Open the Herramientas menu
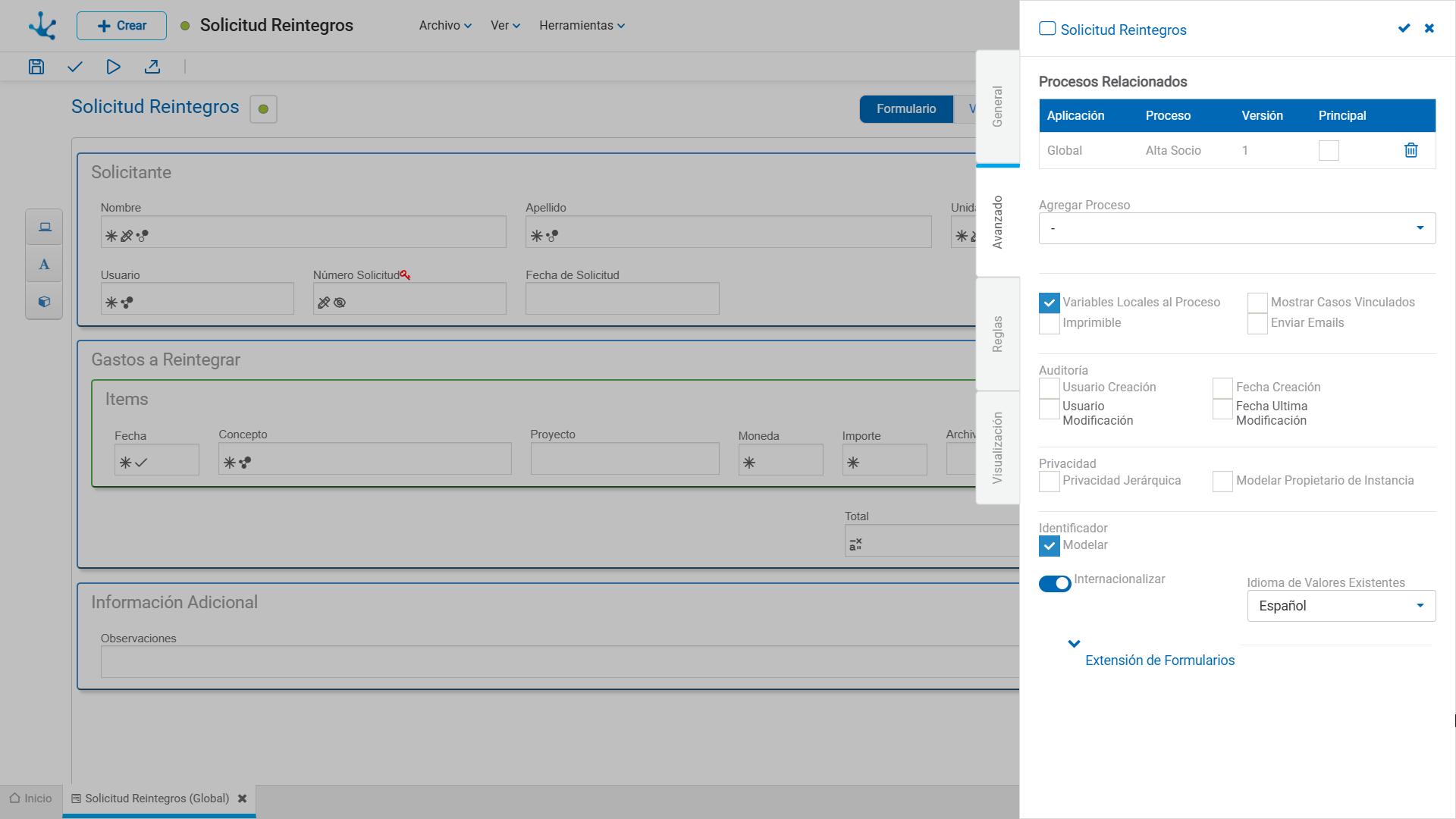This screenshot has height=819, width=1456. (582, 25)
